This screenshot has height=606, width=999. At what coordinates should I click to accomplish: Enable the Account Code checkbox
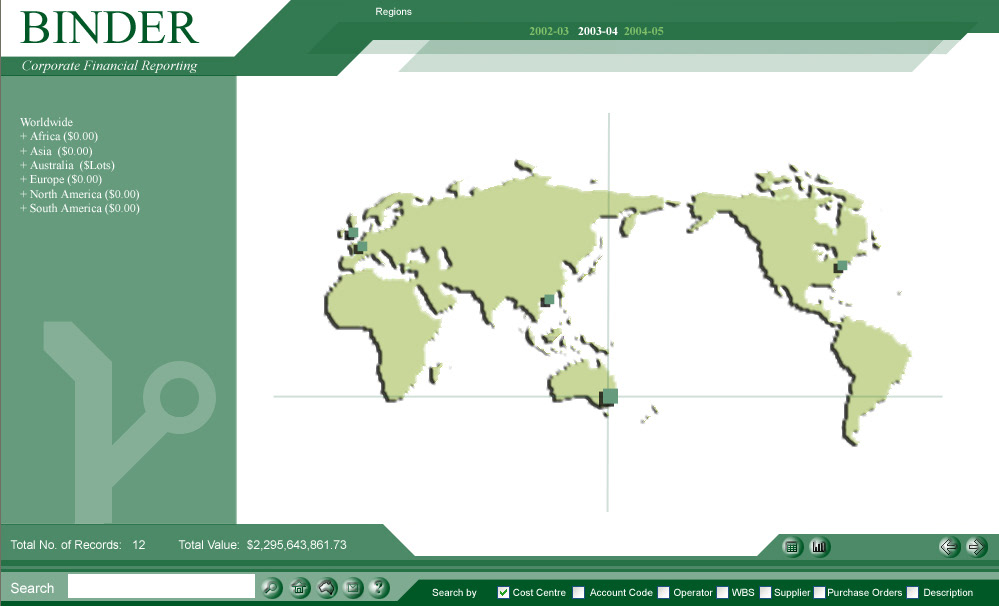tap(579, 593)
